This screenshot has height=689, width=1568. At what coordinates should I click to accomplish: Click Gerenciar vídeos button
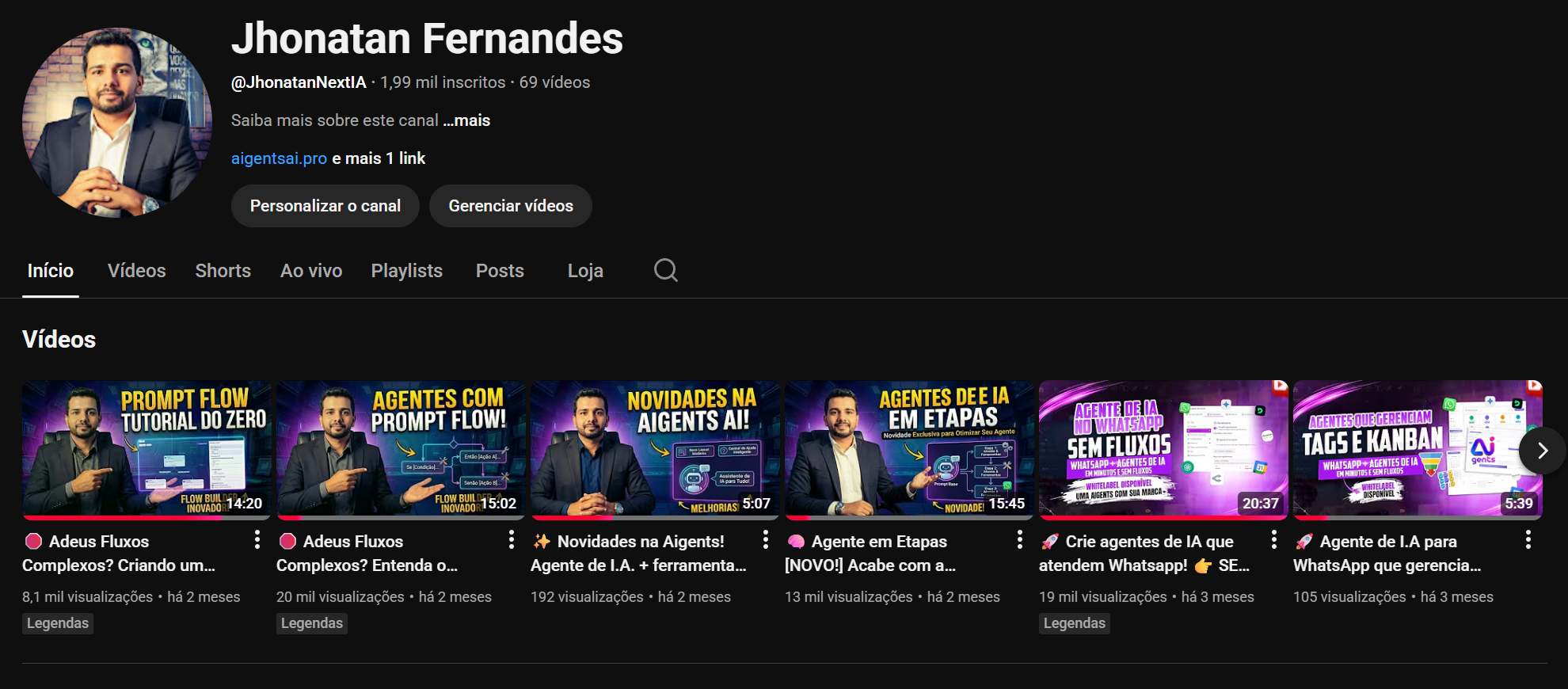click(511, 206)
